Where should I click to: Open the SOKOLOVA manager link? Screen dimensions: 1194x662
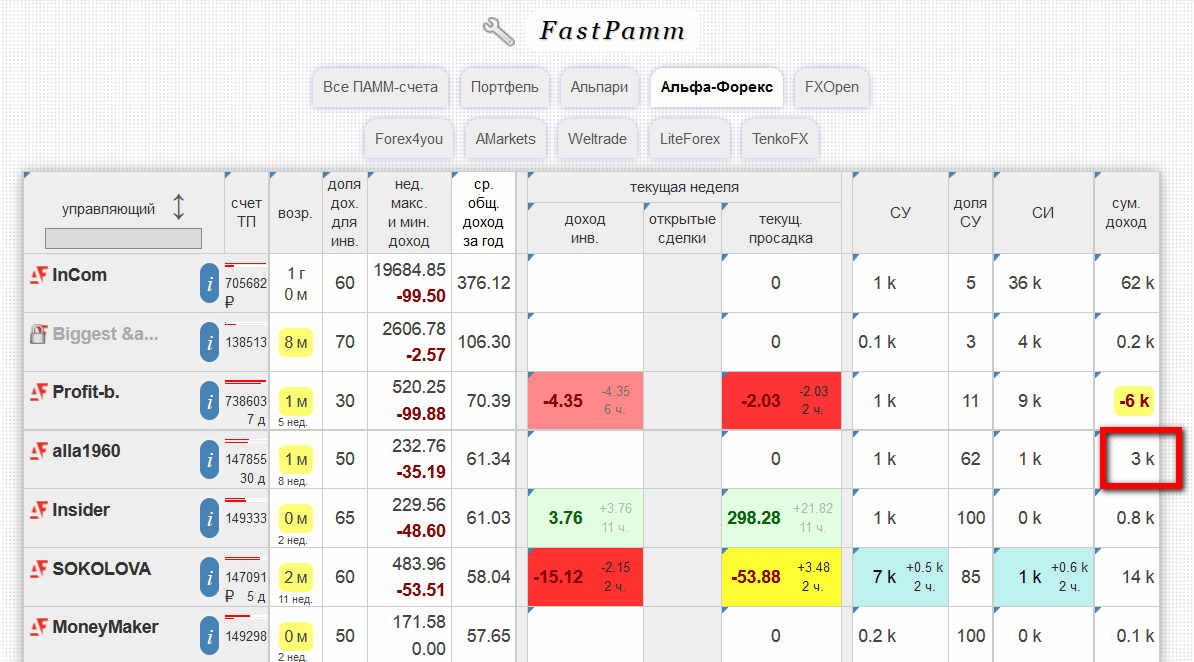point(101,569)
